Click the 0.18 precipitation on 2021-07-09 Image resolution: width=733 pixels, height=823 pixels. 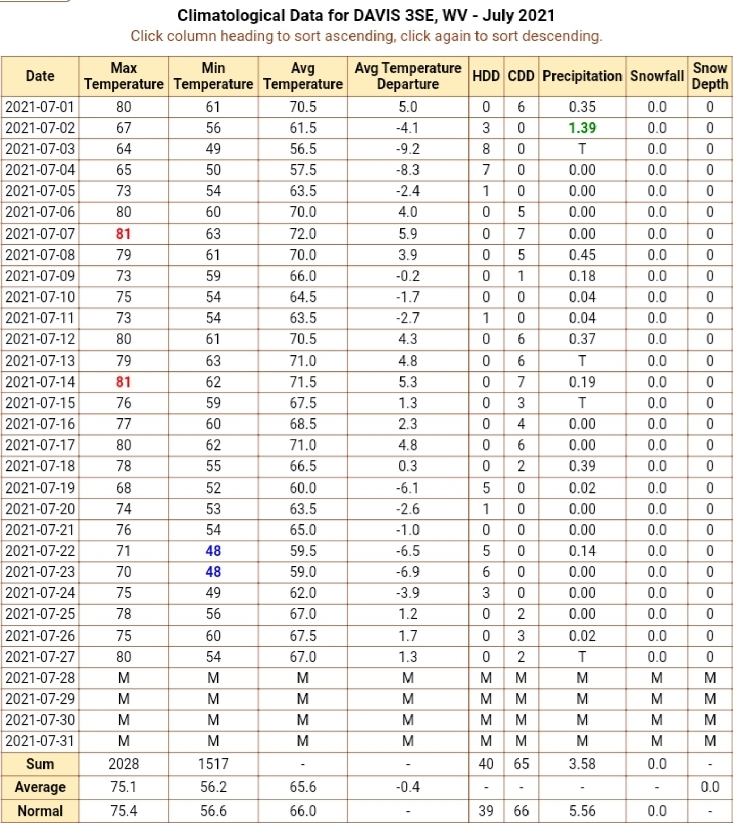click(x=582, y=276)
